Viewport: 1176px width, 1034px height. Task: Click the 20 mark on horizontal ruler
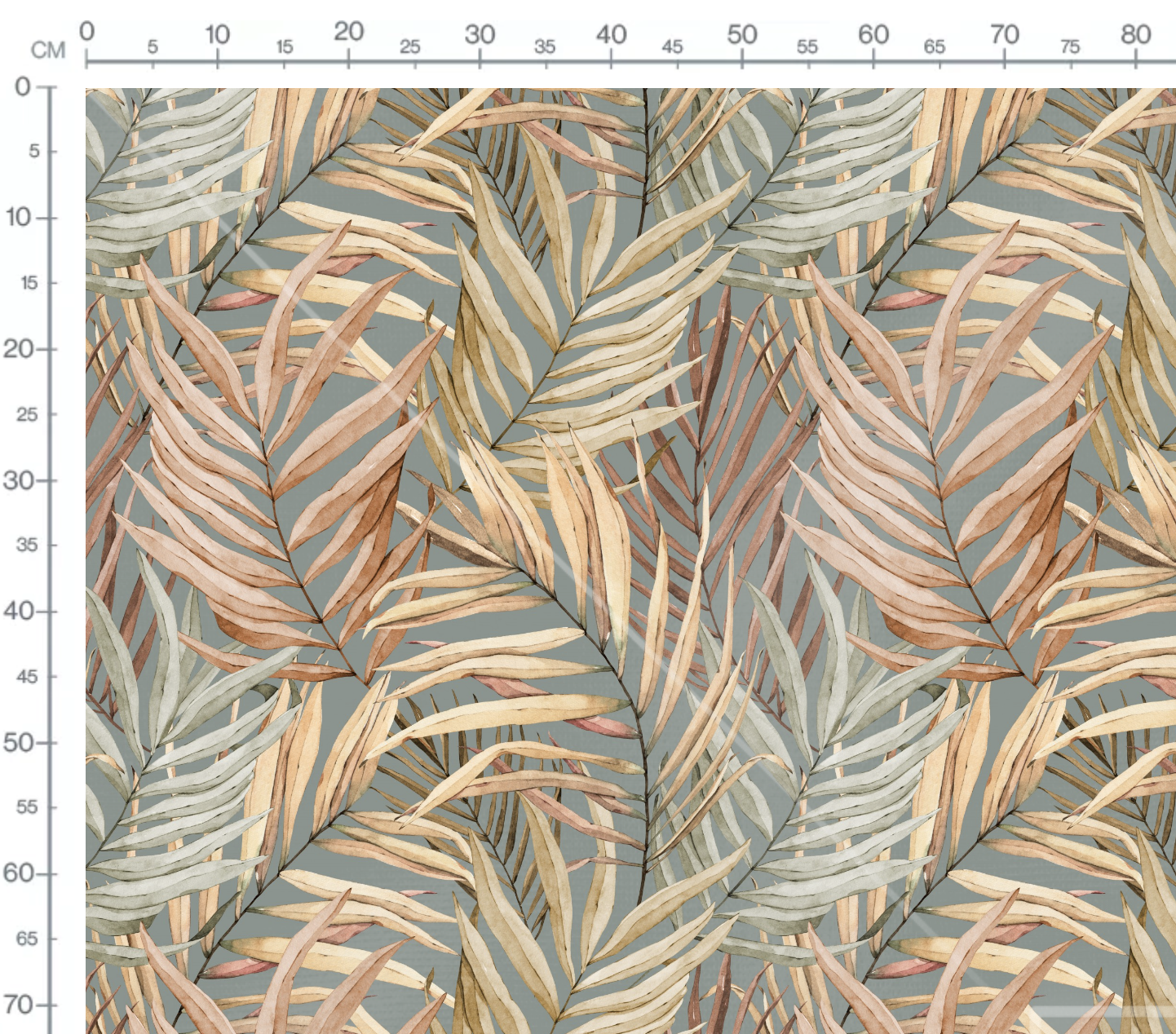click(348, 32)
